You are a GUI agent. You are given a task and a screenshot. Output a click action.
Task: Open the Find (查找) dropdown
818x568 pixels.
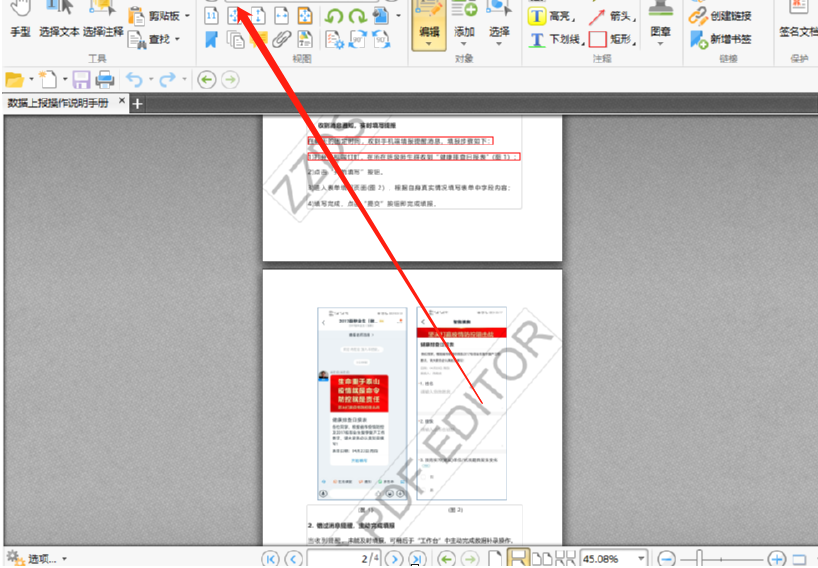click(x=154, y=39)
